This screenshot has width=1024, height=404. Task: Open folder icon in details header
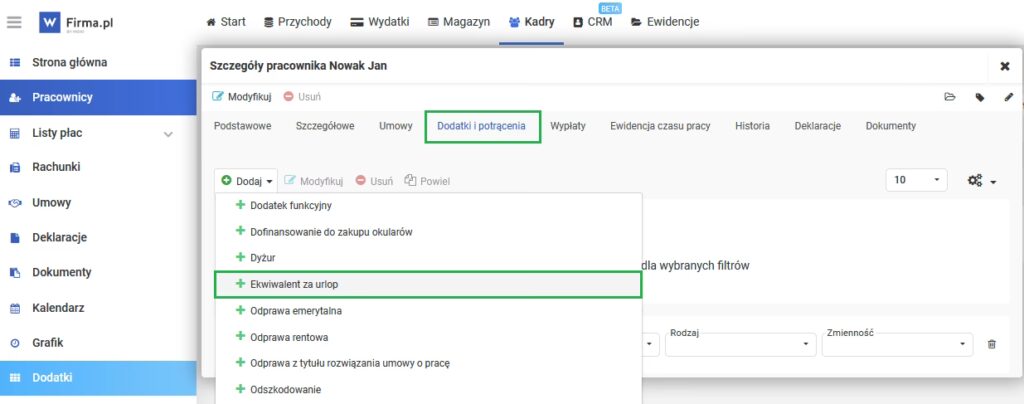[950, 97]
